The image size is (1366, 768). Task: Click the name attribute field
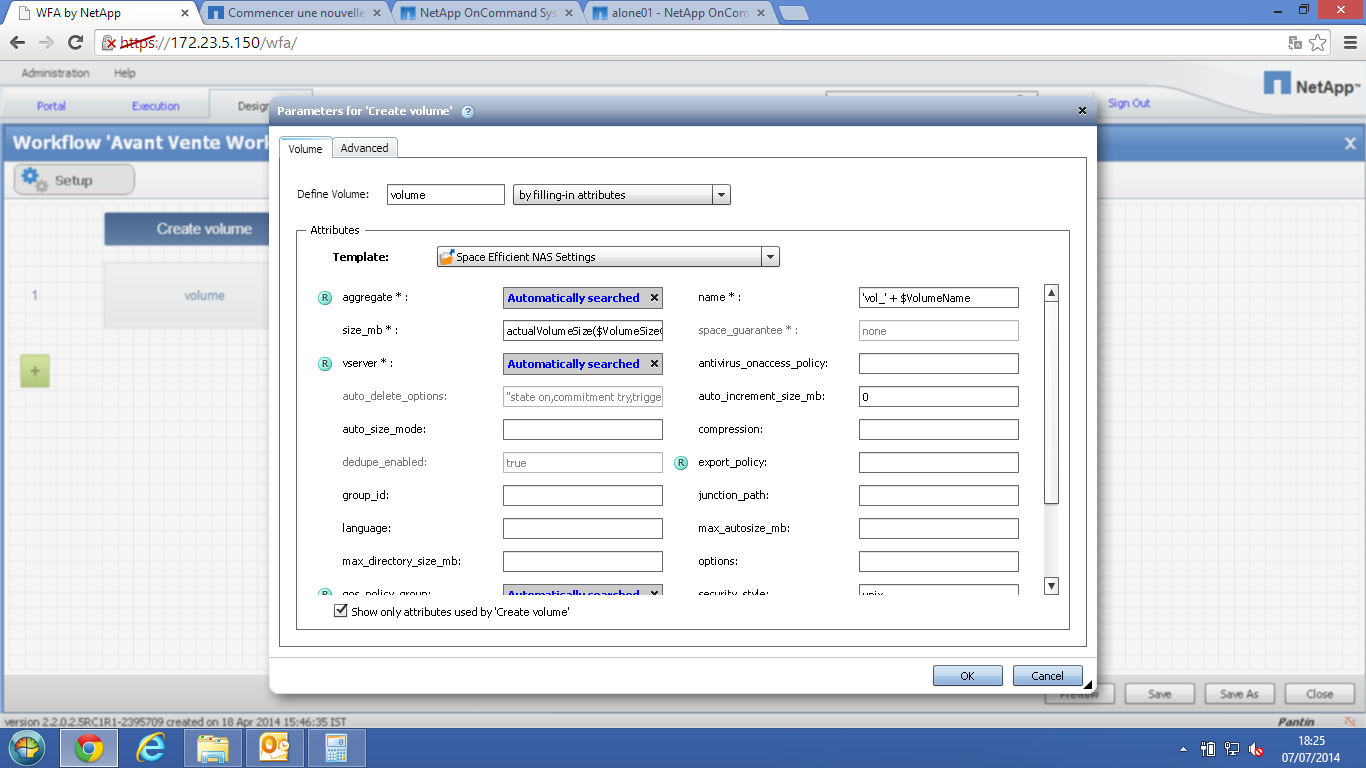[939, 298]
